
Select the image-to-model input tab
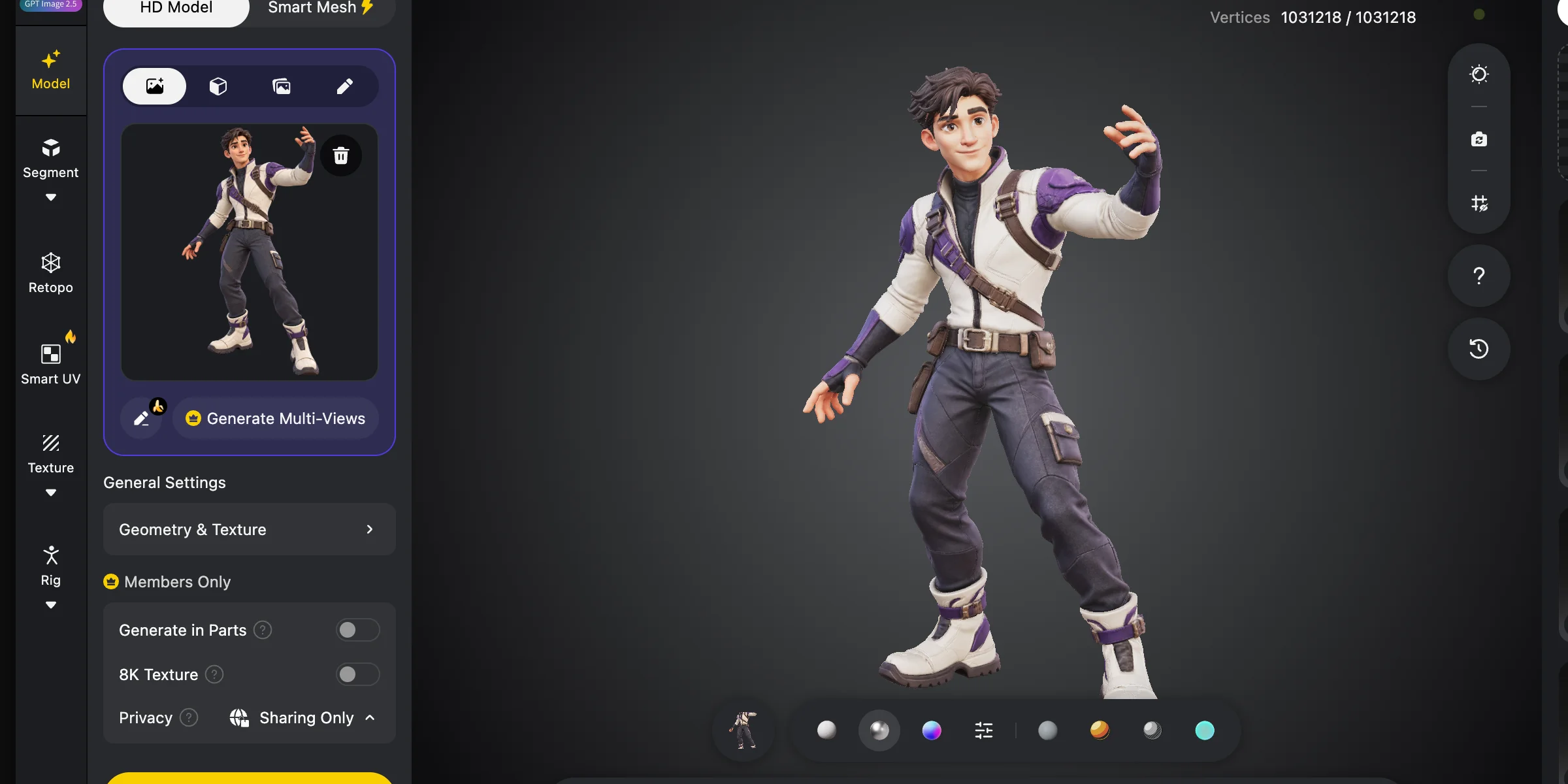[155, 86]
